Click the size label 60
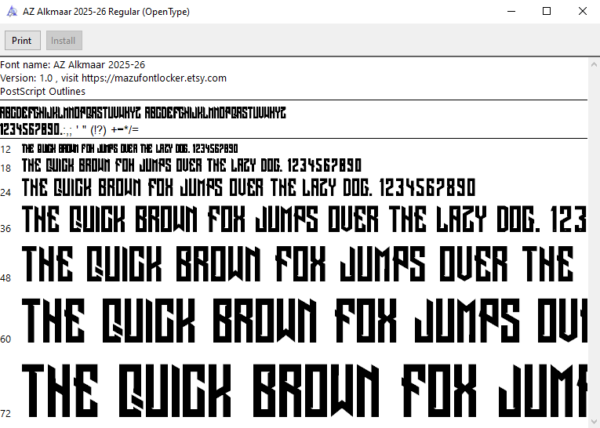The height and width of the screenshot is (428, 600). click(6, 339)
